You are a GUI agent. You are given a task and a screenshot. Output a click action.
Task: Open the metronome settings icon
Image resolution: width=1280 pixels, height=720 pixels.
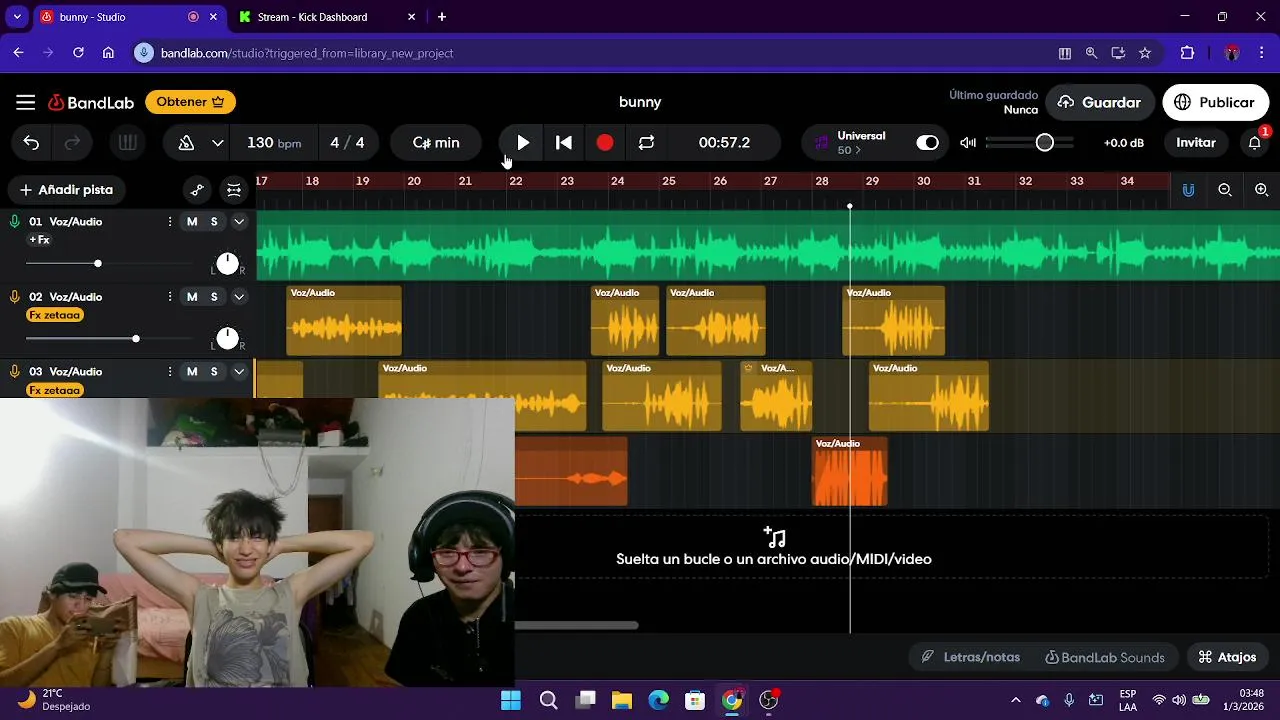click(x=186, y=143)
